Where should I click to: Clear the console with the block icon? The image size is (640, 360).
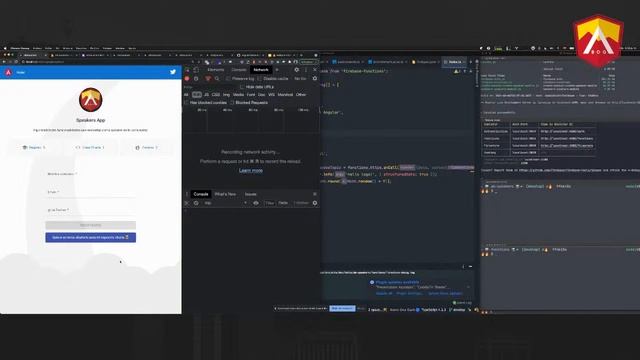196,203
